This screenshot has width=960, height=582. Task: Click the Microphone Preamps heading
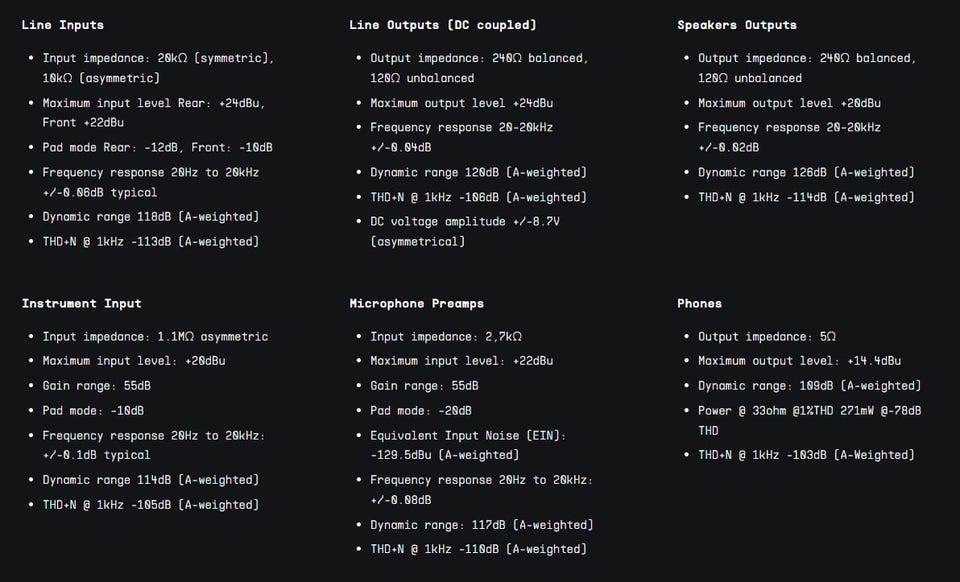tap(416, 304)
